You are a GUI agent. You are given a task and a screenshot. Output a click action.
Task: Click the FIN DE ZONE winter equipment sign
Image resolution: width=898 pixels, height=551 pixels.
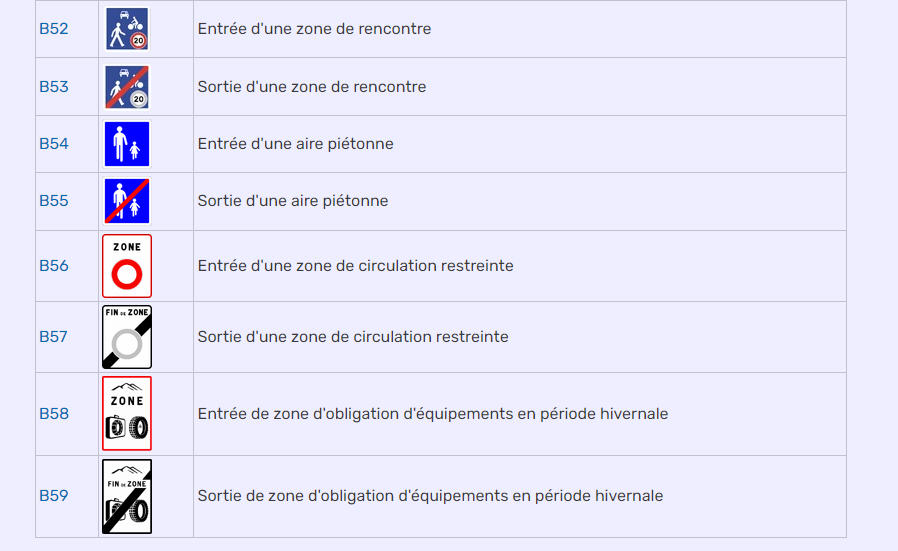(x=127, y=496)
